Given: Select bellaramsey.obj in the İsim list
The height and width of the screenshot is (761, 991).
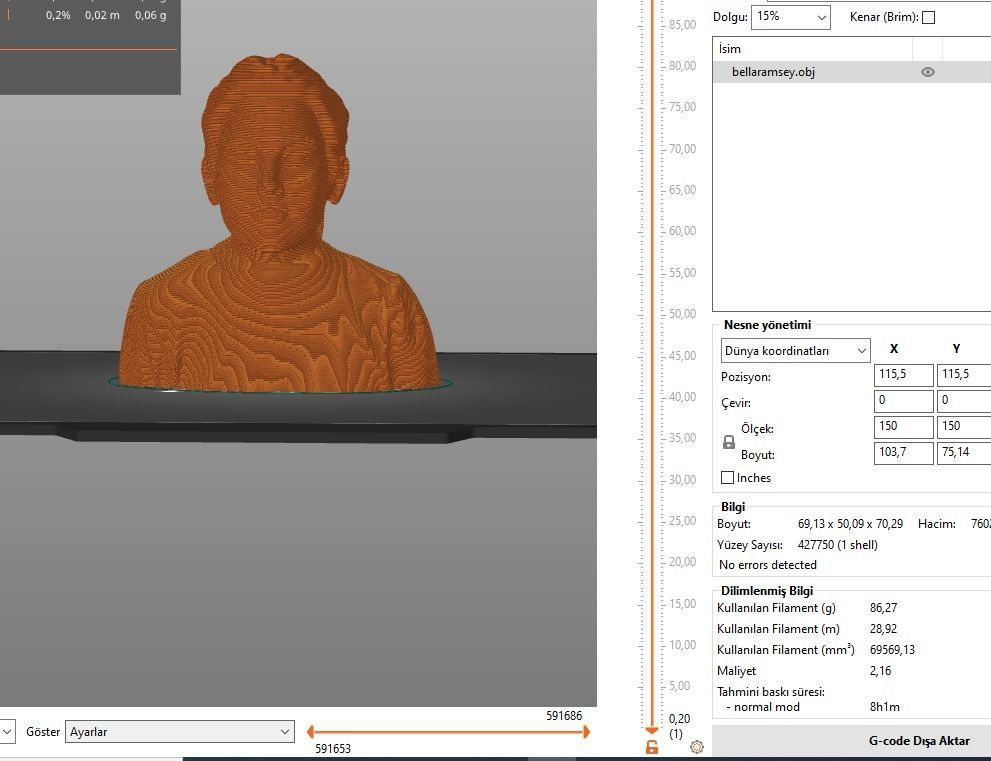Looking at the screenshot, I should [x=773, y=71].
